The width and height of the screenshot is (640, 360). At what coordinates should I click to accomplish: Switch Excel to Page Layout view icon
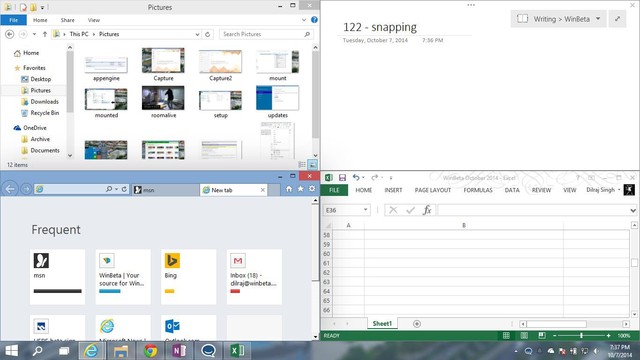pos(524,336)
